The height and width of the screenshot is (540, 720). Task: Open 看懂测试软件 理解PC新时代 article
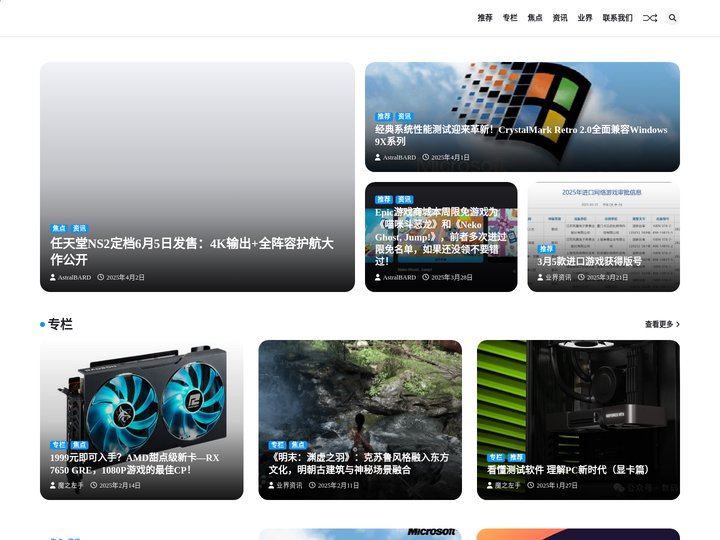tap(568, 470)
